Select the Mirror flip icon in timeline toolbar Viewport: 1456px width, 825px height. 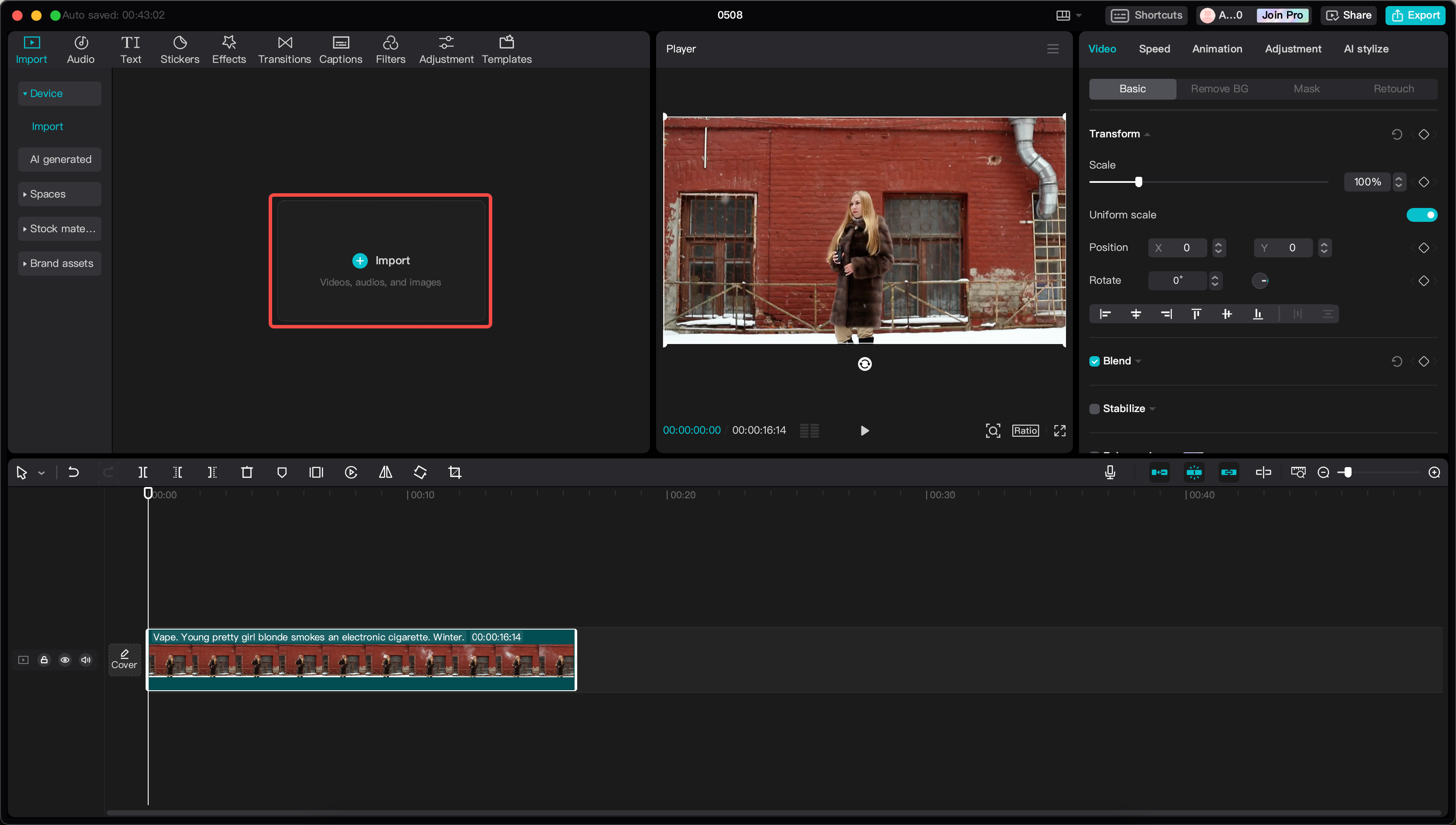[x=385, y=473]
